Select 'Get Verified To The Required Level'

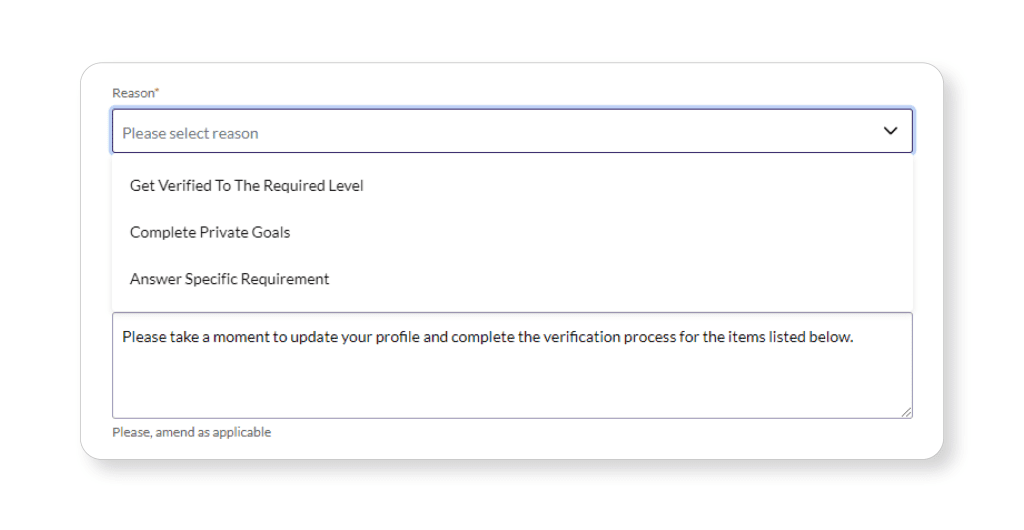pos(246,186)
